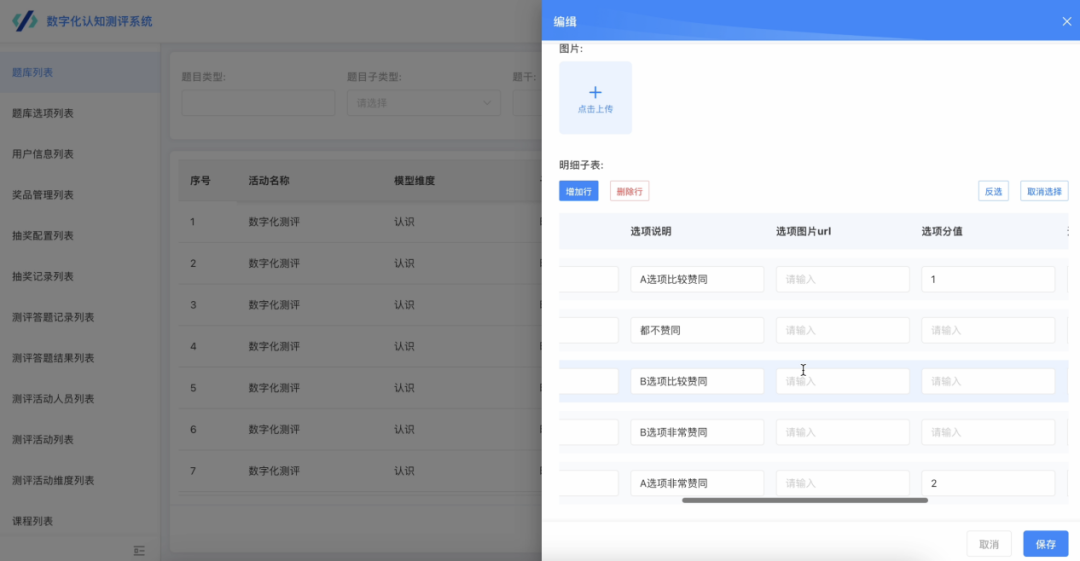Click image url field for B选项比较赞同
Screen dimensions: 1080x561
click(x=842, y=381)
